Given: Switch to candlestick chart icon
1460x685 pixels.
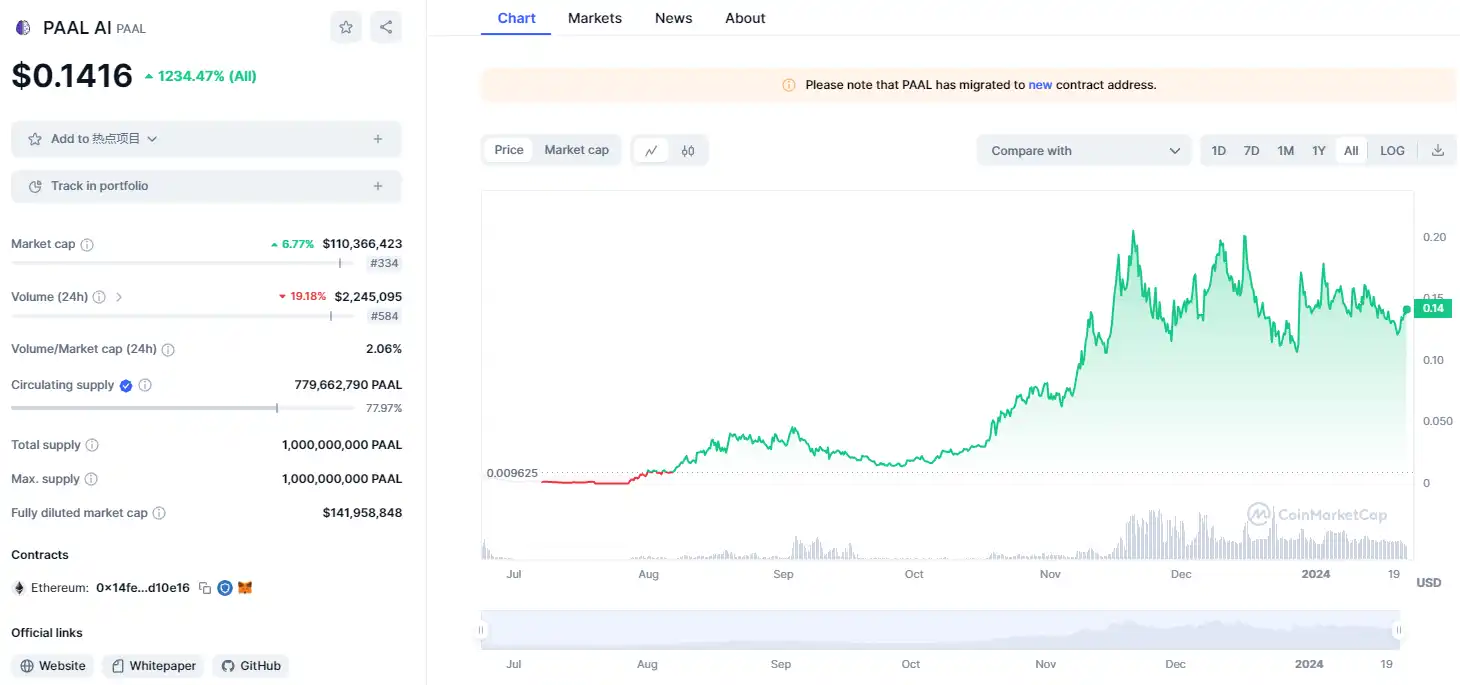Looking at the screenshot, I should (x=688, y=151).
